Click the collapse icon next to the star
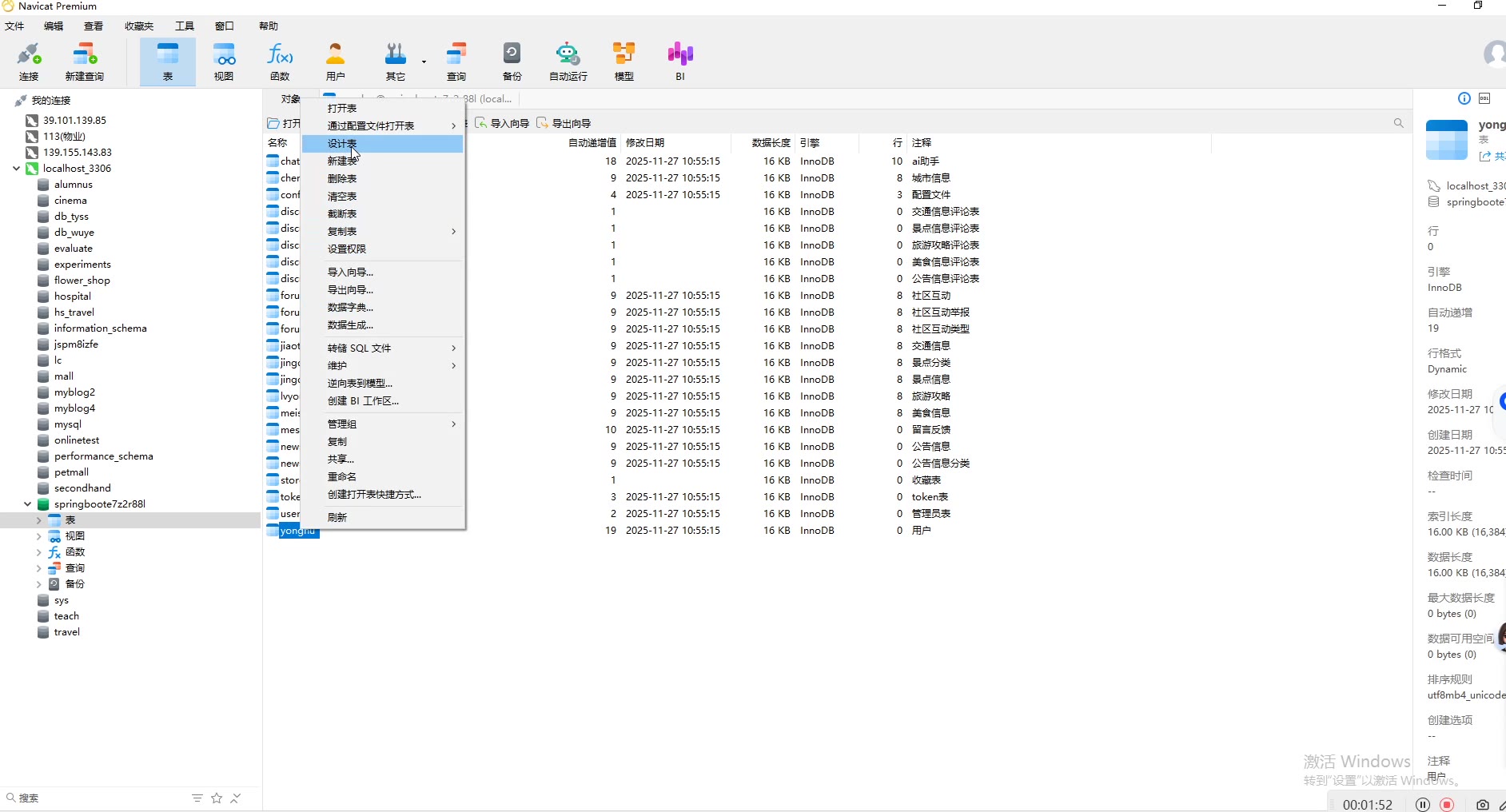The width and height of the screenshot is (1506, 812). [236, 798]
